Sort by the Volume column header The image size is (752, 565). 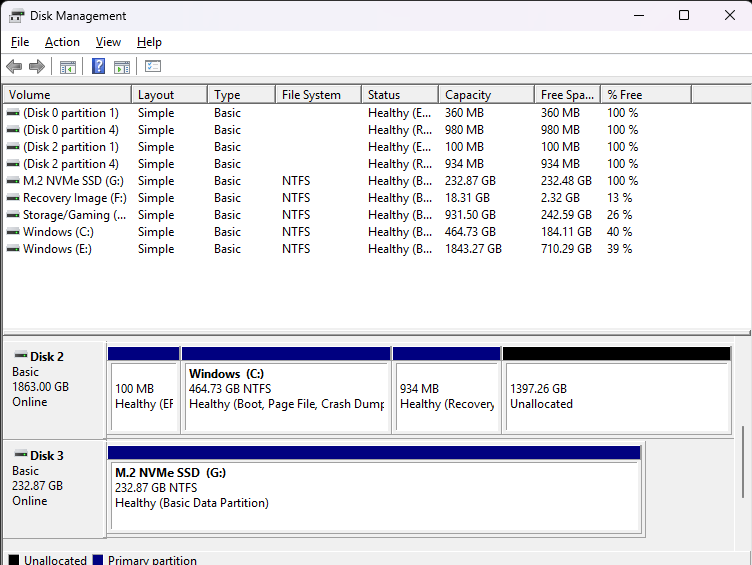point(67,94)
